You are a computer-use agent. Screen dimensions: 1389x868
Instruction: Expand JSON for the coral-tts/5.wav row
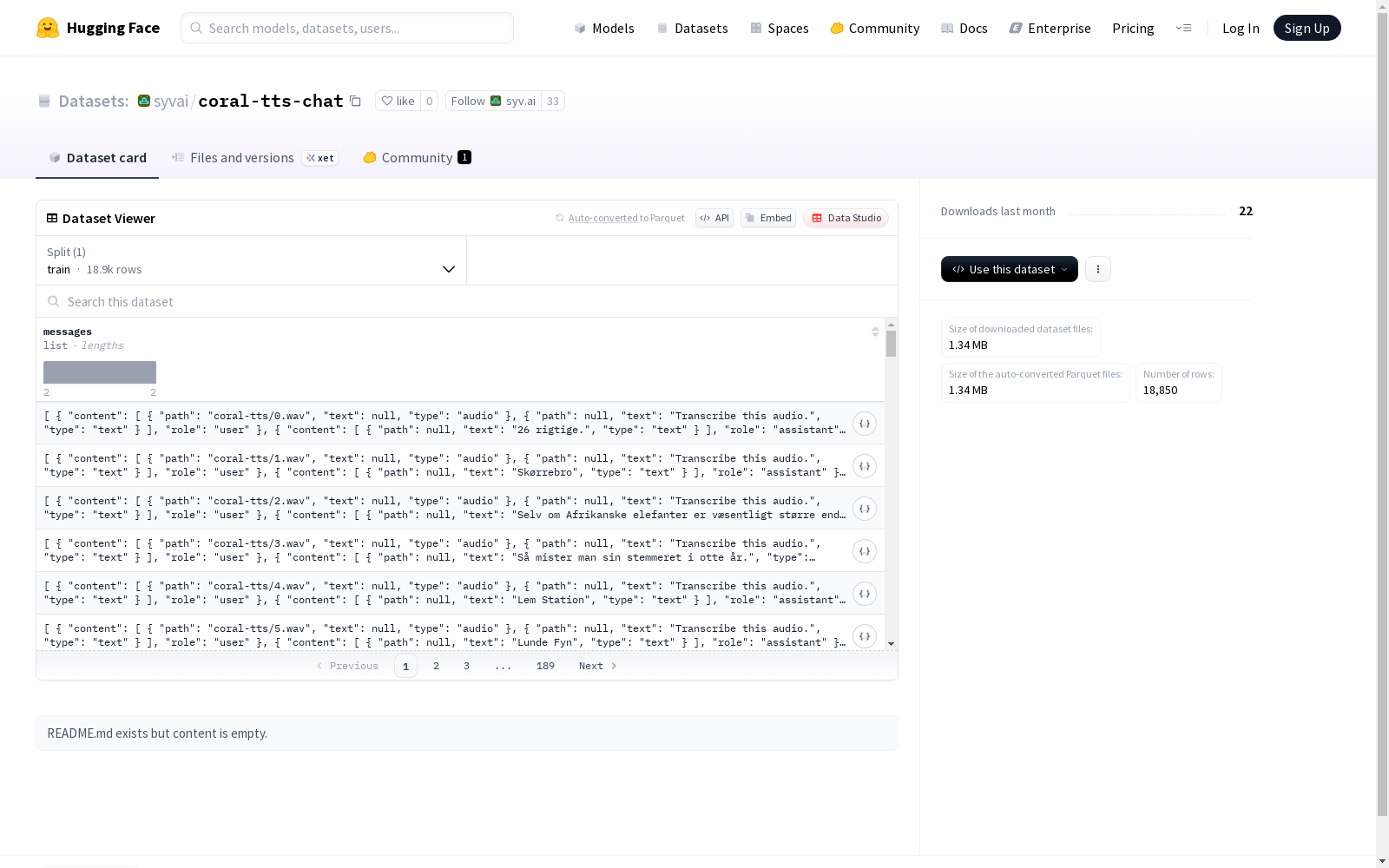point(865,636)
